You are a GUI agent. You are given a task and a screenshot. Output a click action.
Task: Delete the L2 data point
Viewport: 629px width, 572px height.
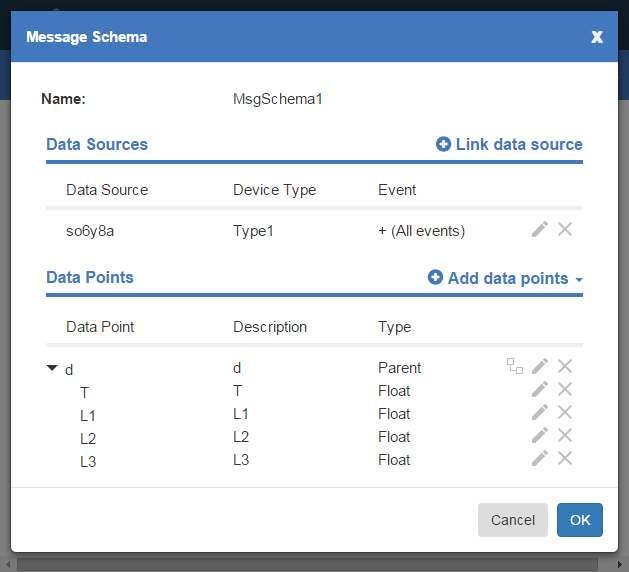click(x=565, y=436)
